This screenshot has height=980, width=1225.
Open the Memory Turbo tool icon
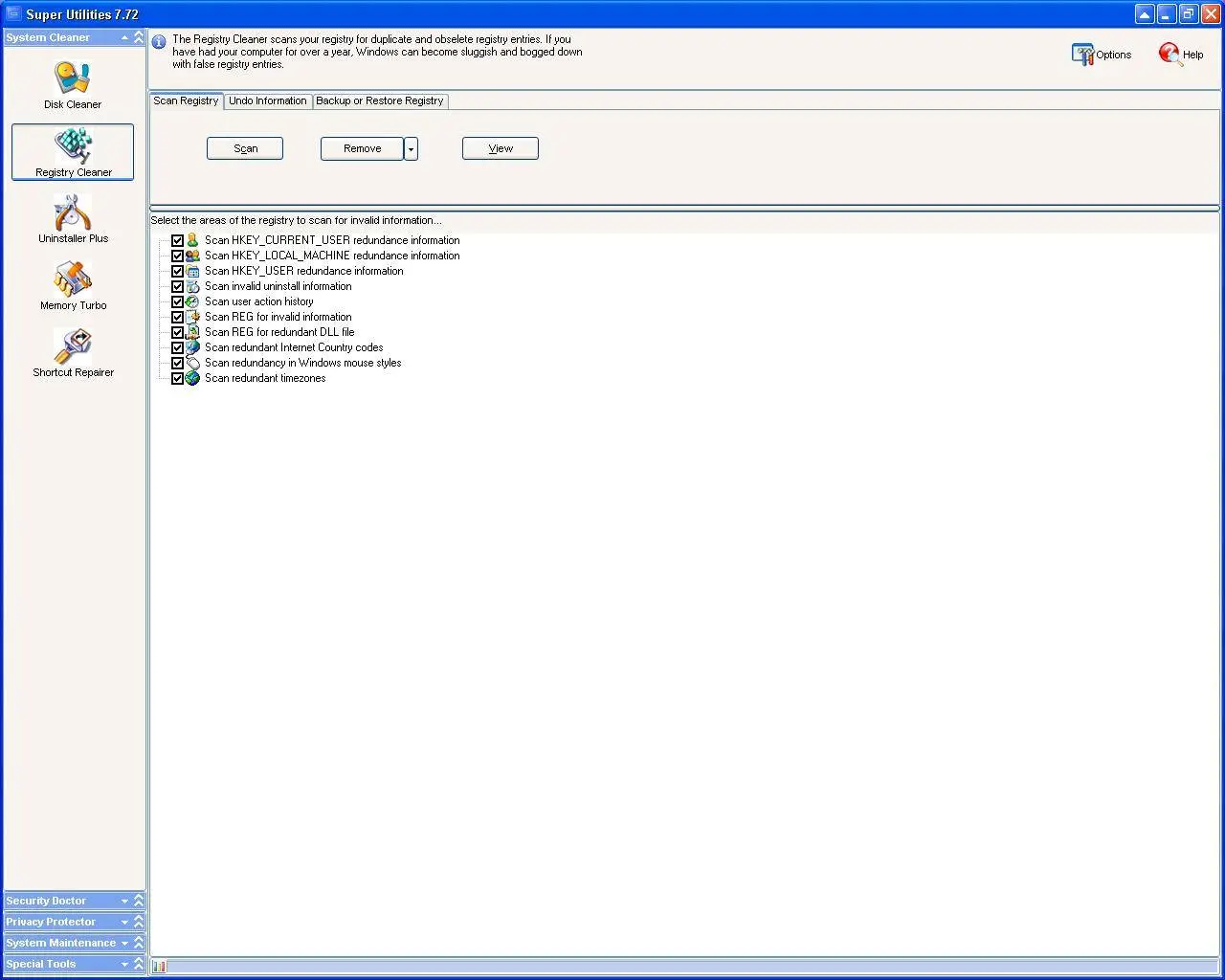[73, 279]
